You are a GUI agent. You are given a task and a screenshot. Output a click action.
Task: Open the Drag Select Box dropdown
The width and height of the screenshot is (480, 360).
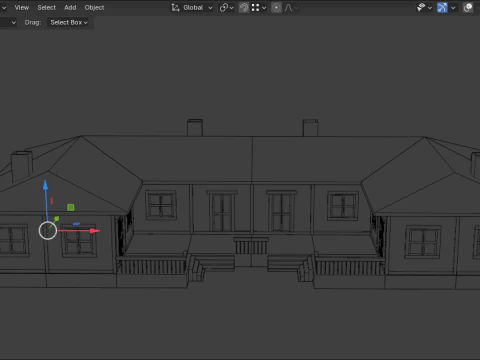click(x=69, y=22)
